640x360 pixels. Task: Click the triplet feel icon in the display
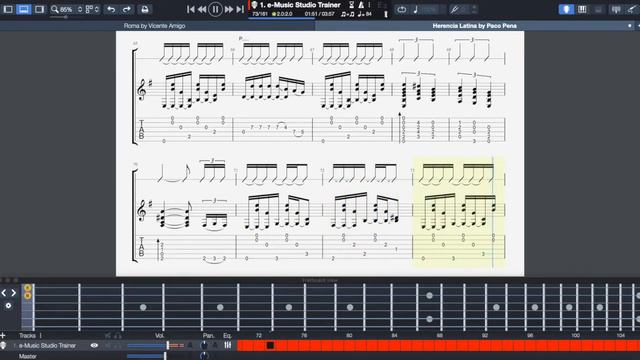coord(347,14)
